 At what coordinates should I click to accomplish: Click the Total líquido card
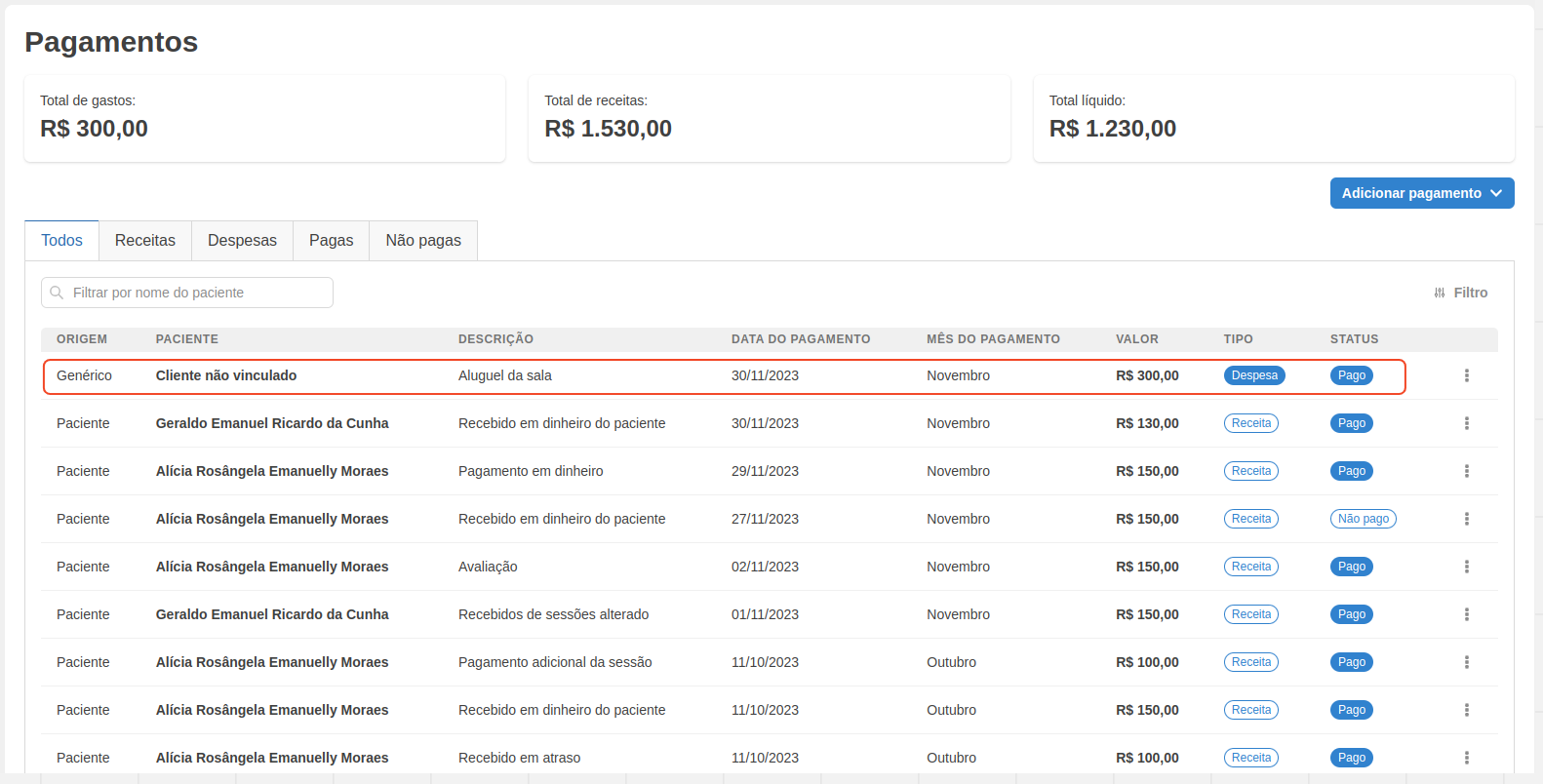tap(1274, 118)
